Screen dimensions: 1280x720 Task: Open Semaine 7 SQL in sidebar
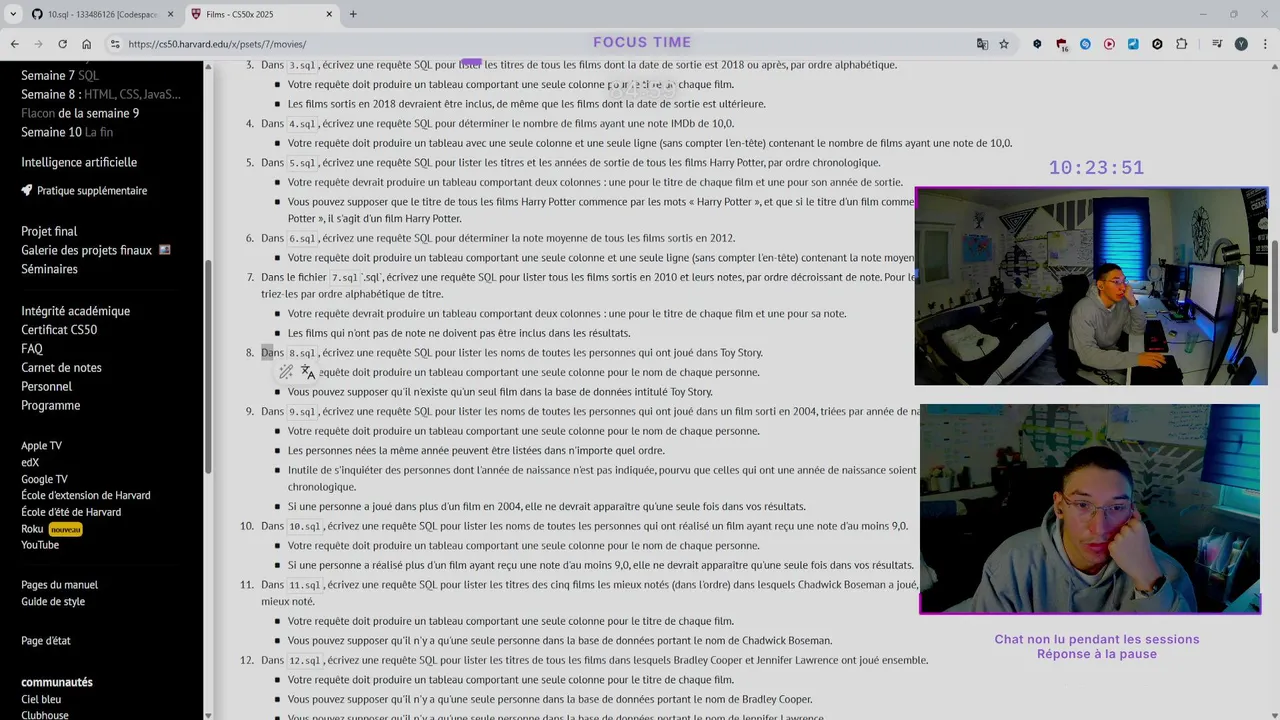tap(60, 75)
